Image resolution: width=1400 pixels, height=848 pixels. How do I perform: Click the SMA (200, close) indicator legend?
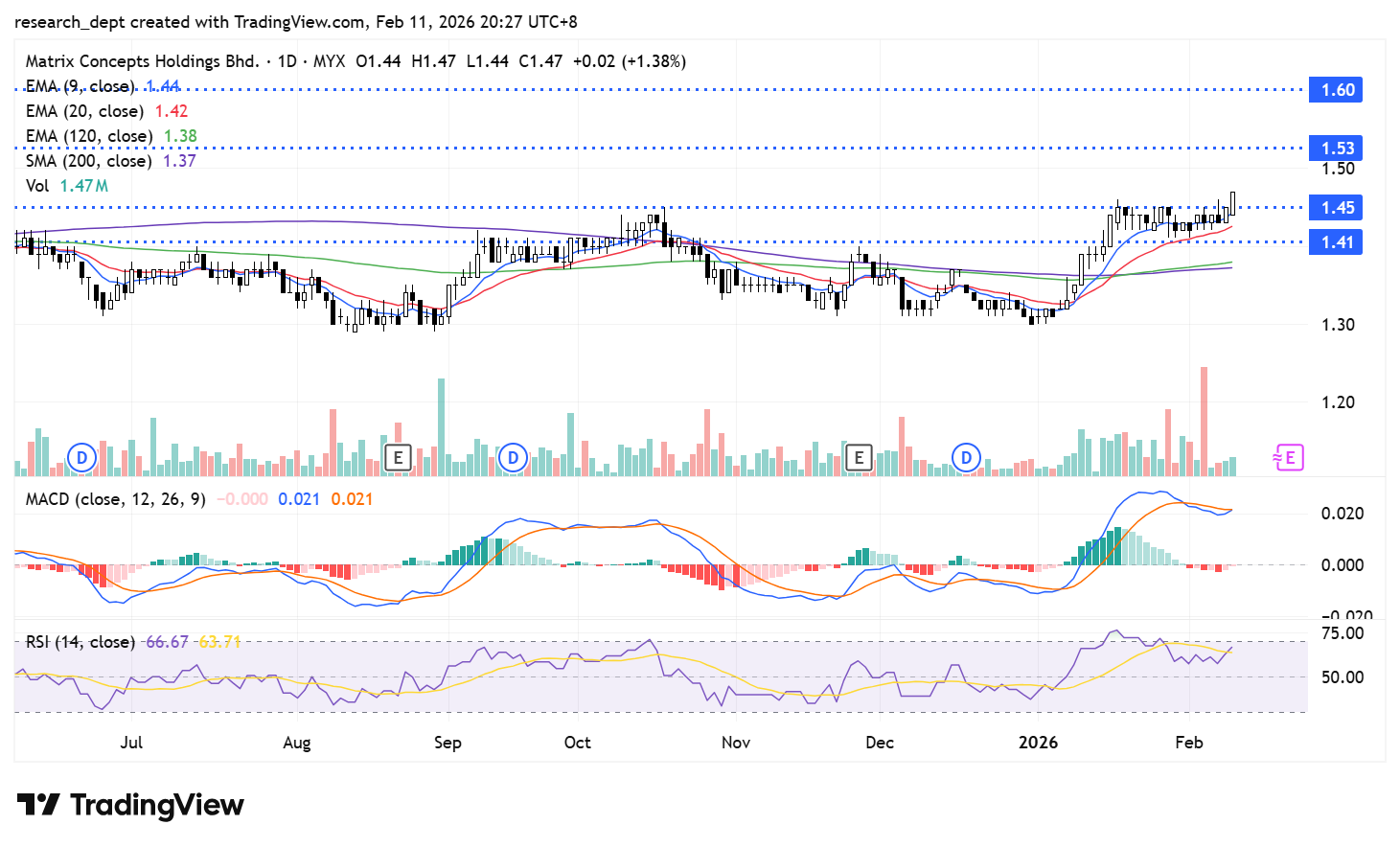point(88,161)
